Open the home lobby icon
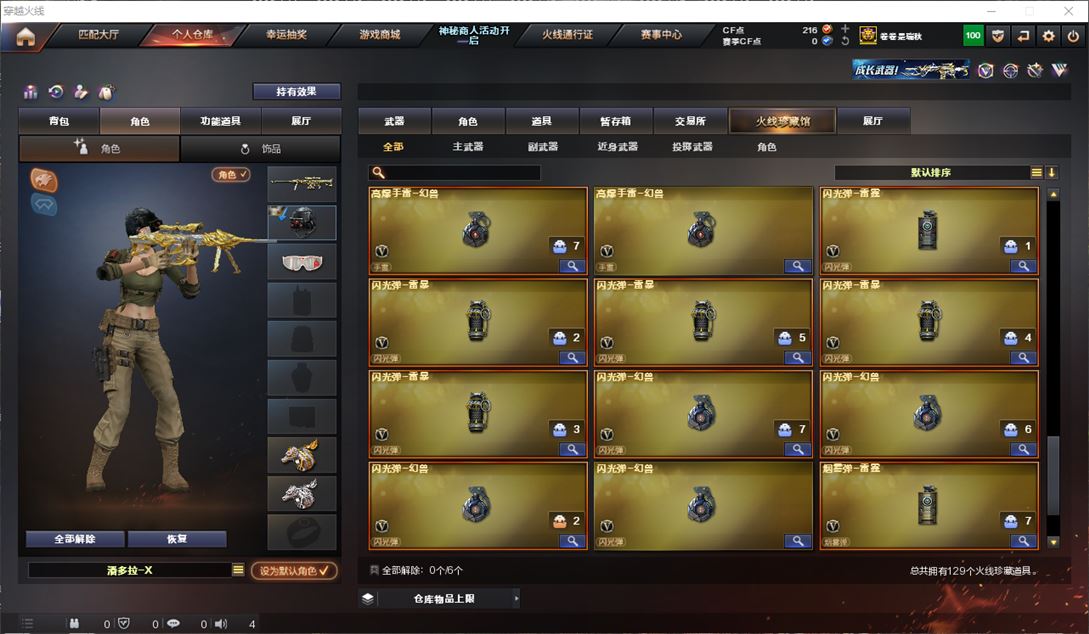Image resolution: width=1089 pixels, height=634 pixels. tap(26, 36)
